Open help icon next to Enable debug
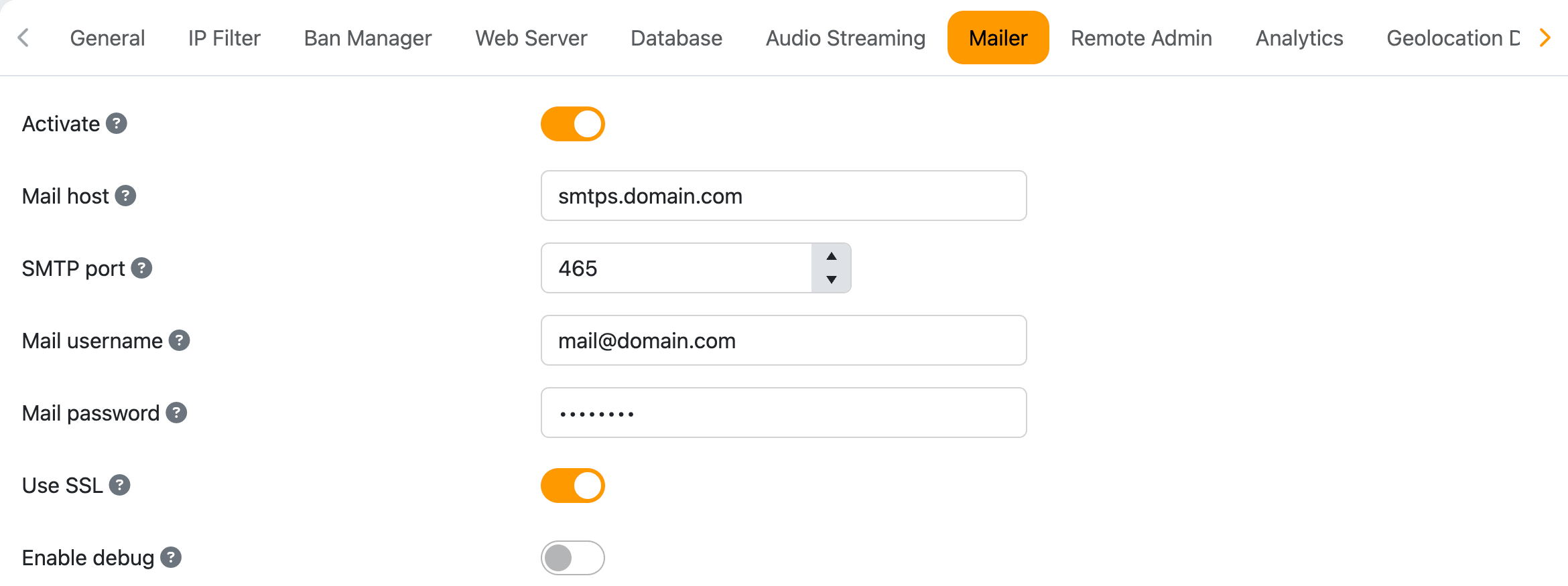Image resolution: width=1568 pixels, height=586 pixels. coord(171,557)
